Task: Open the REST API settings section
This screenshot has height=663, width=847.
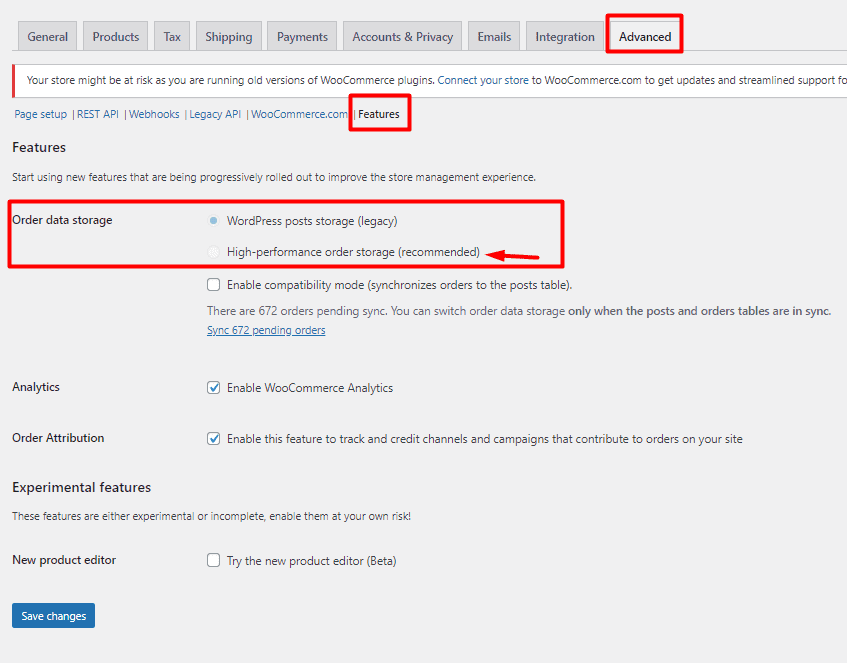Action: click(x=97, y=113)
